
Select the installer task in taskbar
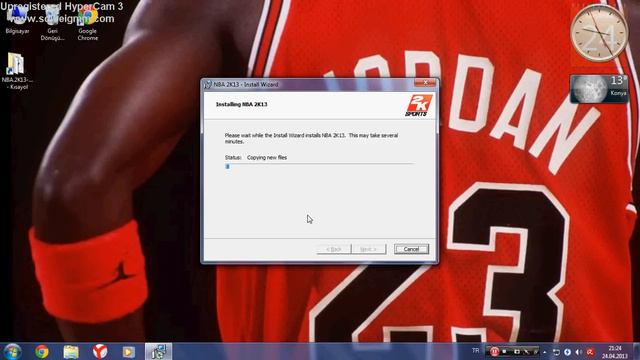tap(158, 351)
